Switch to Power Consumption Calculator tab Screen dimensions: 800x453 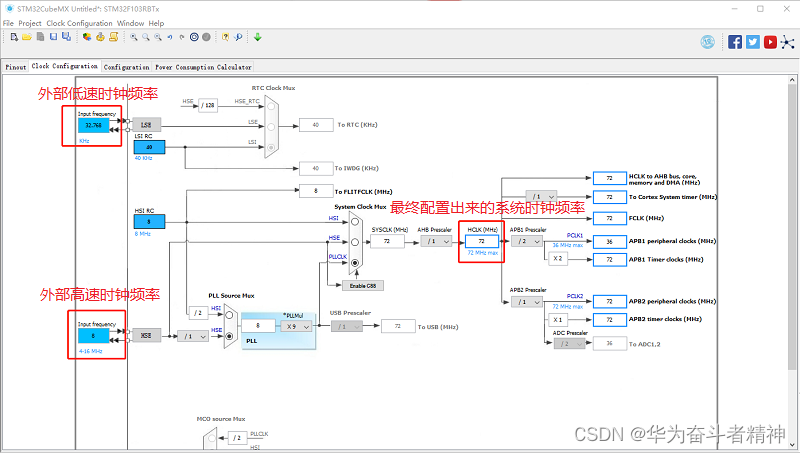coord(203,67)
